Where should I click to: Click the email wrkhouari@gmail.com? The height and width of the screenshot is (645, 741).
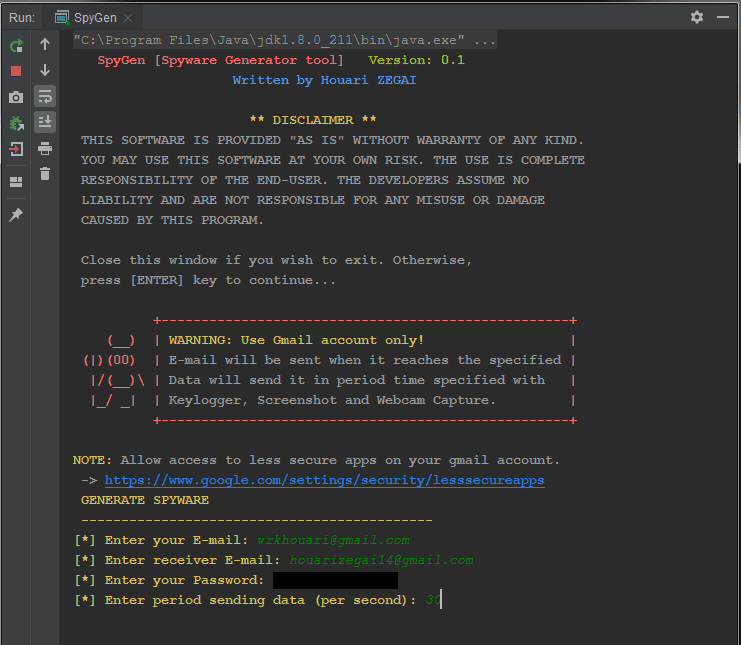(x=333, y=540)
